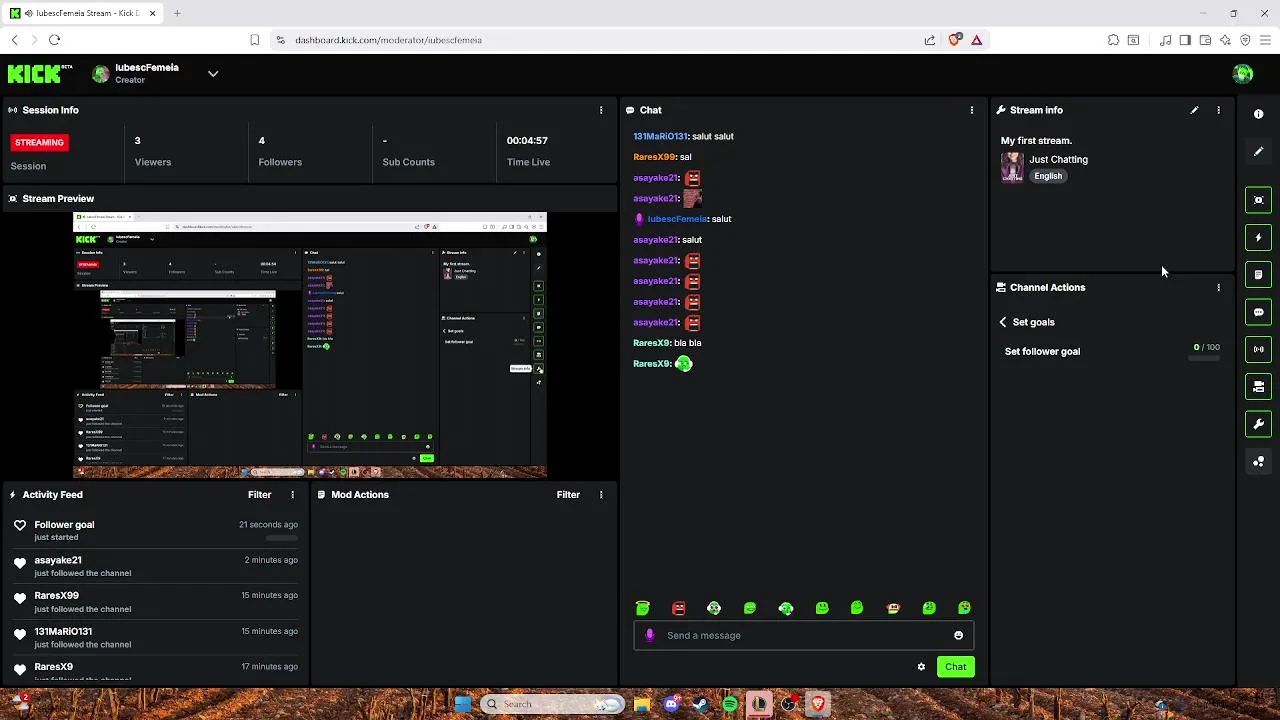Insert the red angry face emote
Image resolution: width=1280 pixels, height=720 pixels.
click(679, 608)
